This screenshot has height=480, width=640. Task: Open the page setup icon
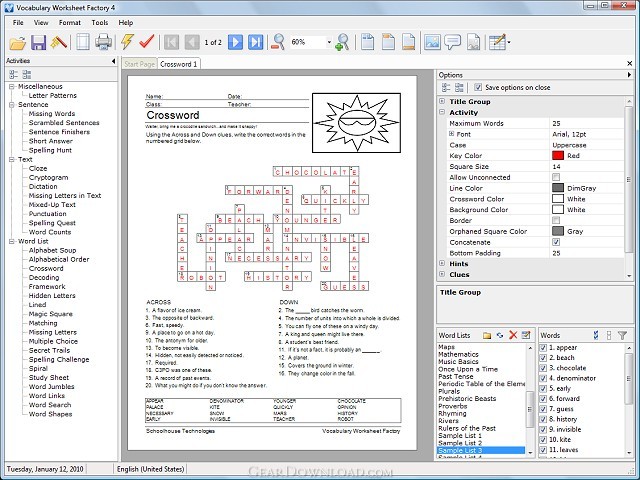pyautogui.click(x=83, y=42)
